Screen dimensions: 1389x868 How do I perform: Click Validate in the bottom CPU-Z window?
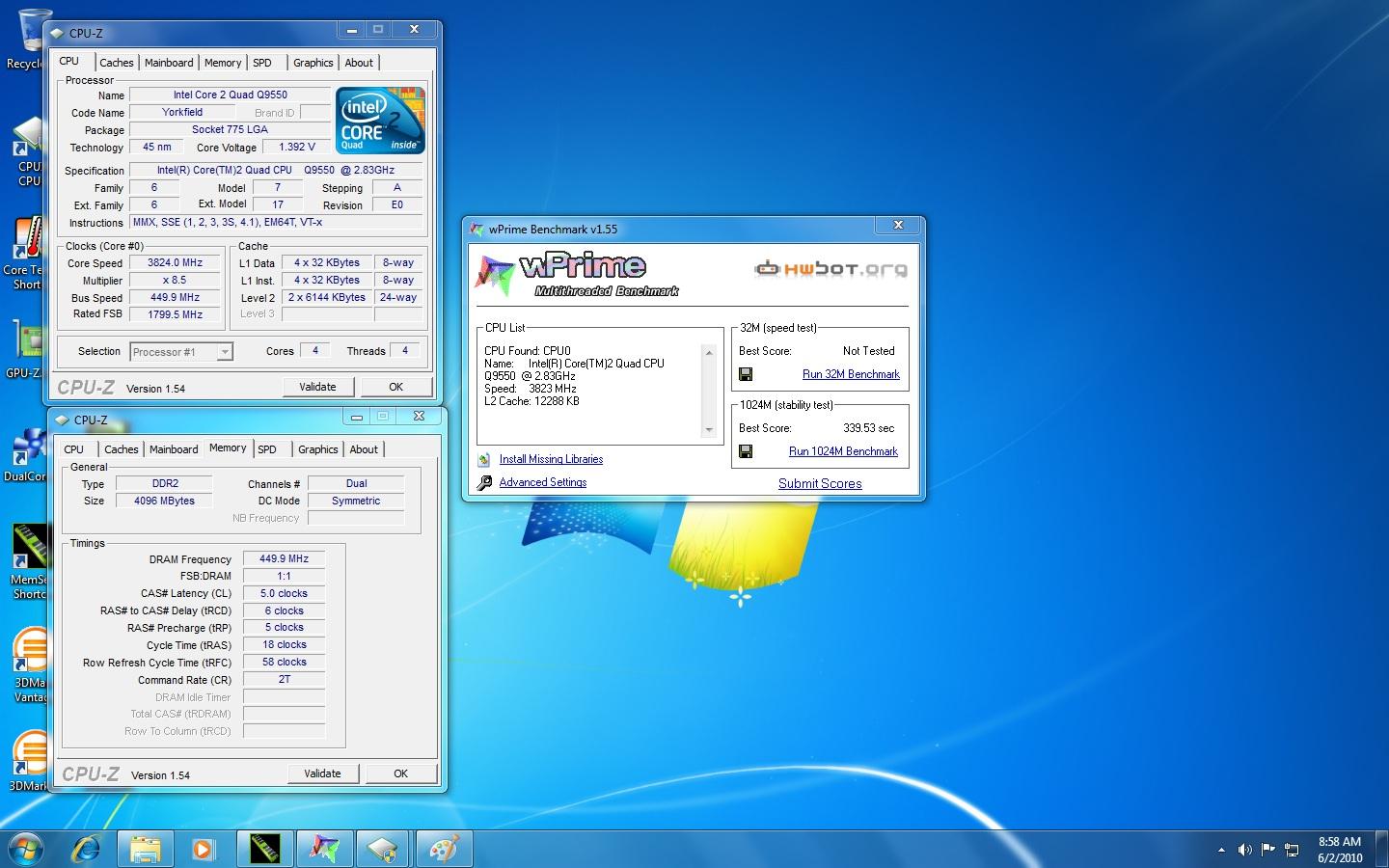pyautogui.click(x=322, y=773)
